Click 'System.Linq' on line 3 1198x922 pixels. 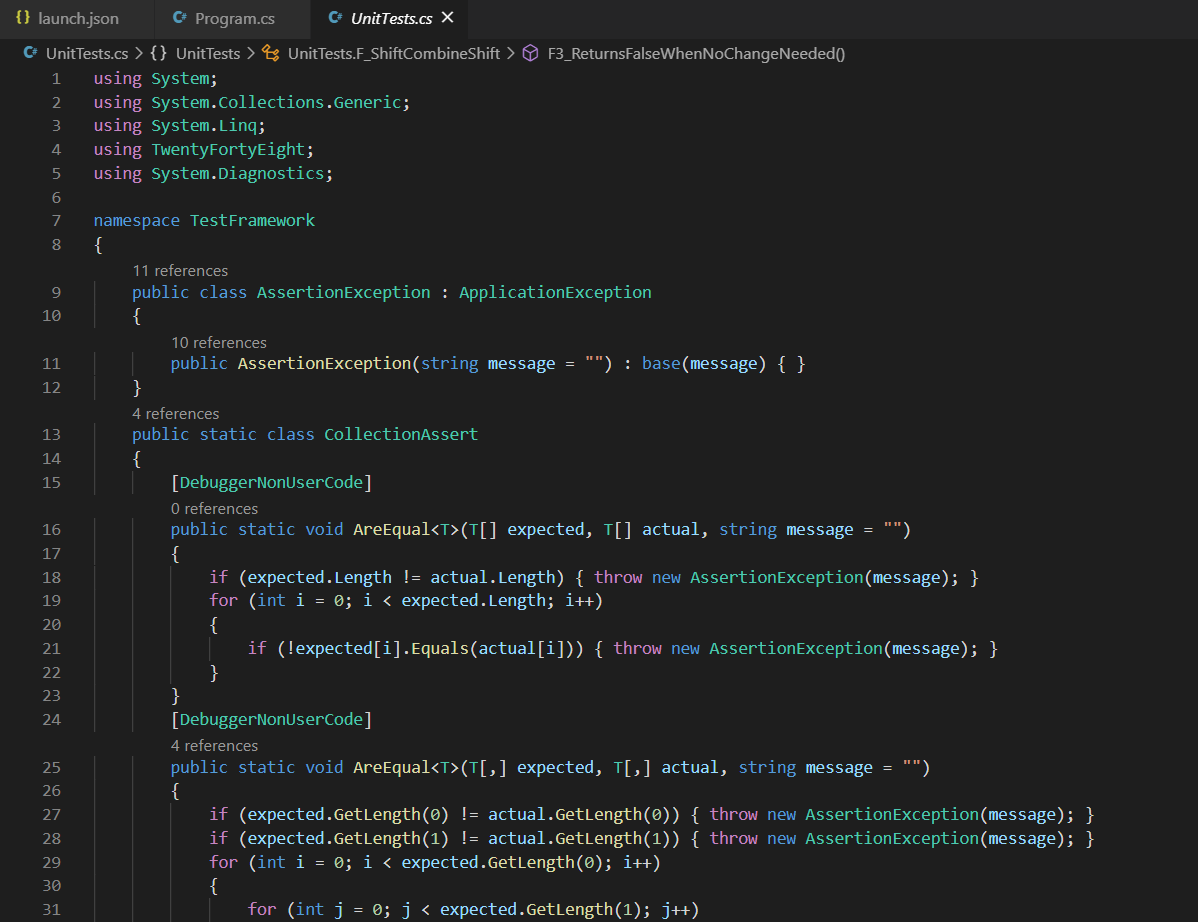click(204, 125)
